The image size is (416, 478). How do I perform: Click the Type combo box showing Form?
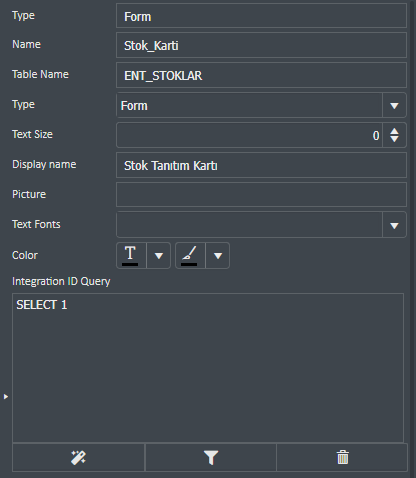(249, 106)
